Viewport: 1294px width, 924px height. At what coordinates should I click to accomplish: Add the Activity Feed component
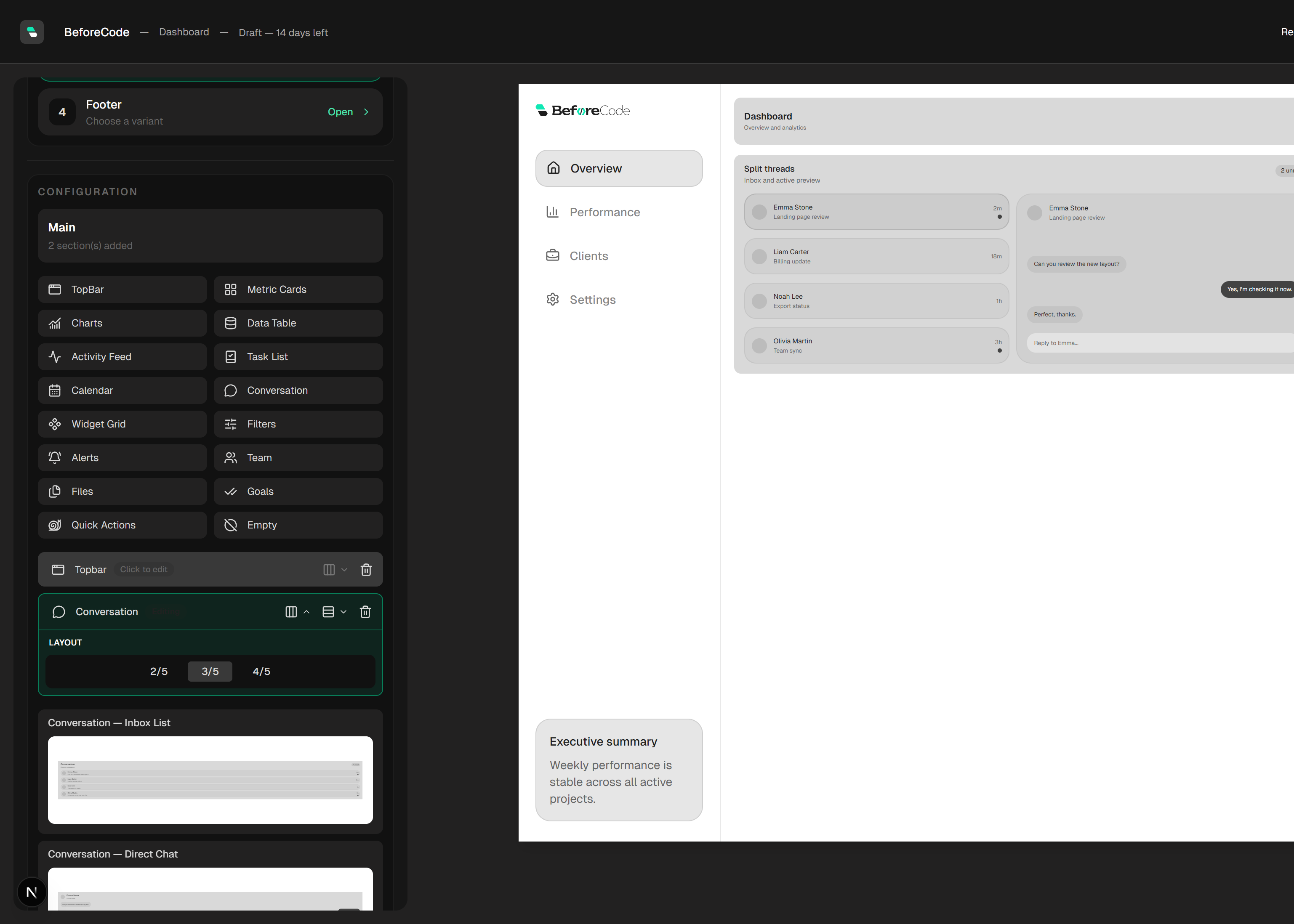(122, 357)
